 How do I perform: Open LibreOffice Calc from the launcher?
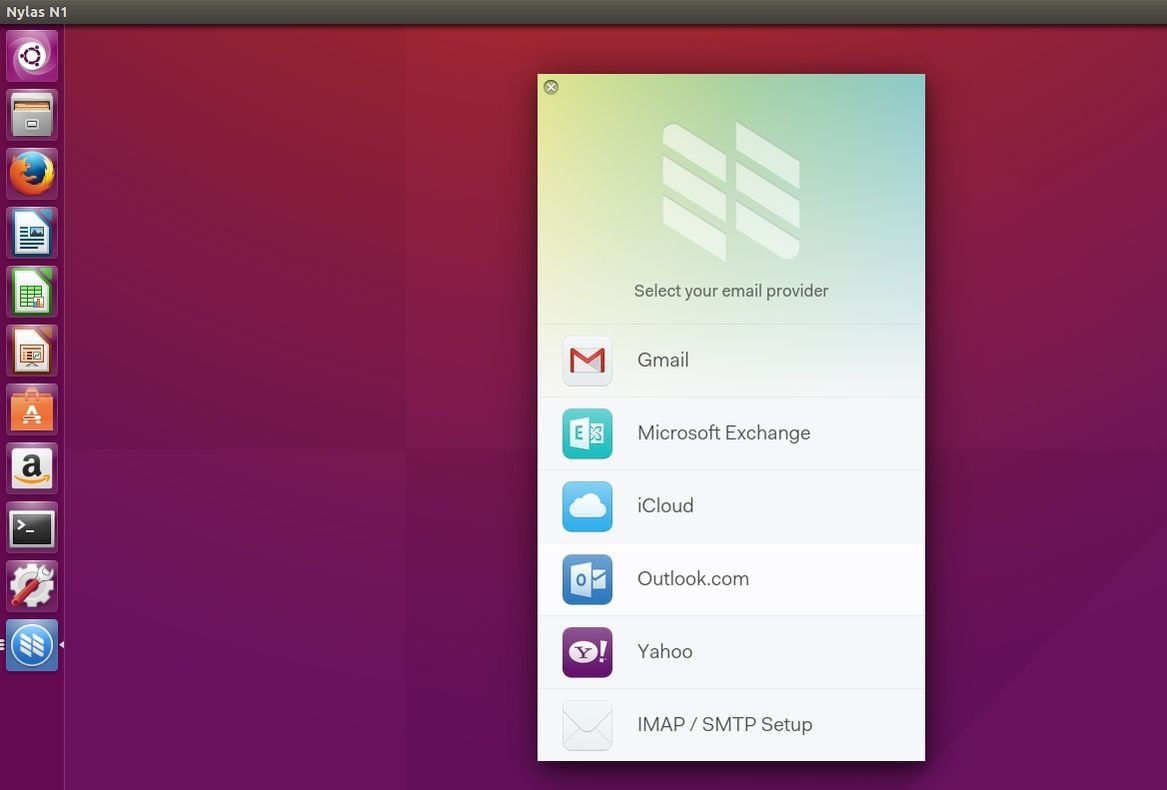point(32,292)
